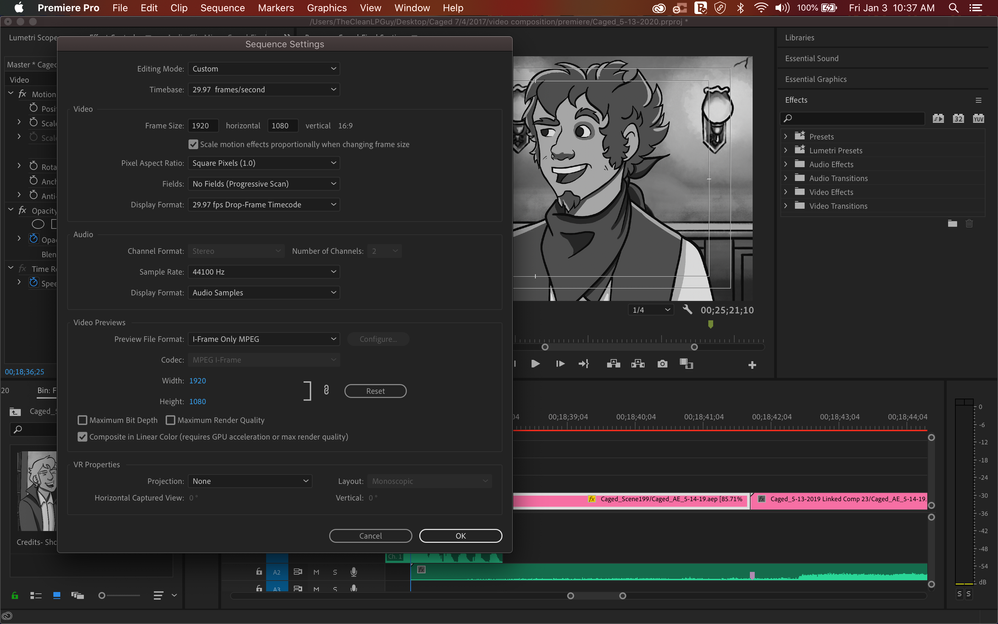Mute audio track A2 with the M button
This screenshot has height=624, width=998.
click(316, 572)
